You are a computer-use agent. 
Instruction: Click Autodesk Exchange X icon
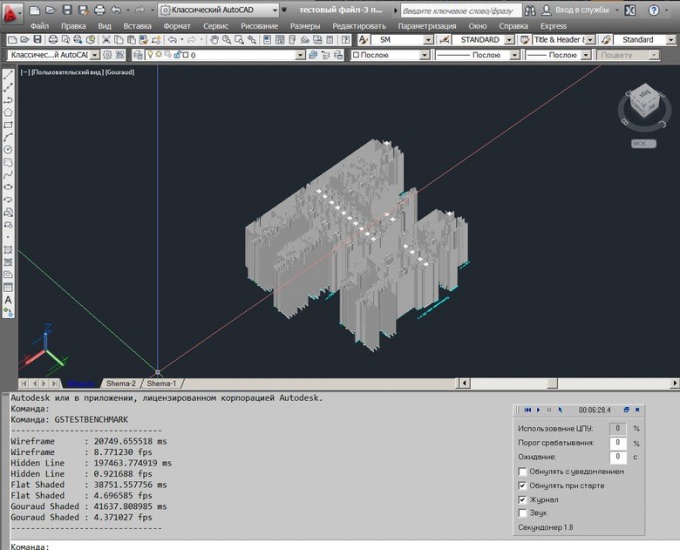(x=630, y=10)
